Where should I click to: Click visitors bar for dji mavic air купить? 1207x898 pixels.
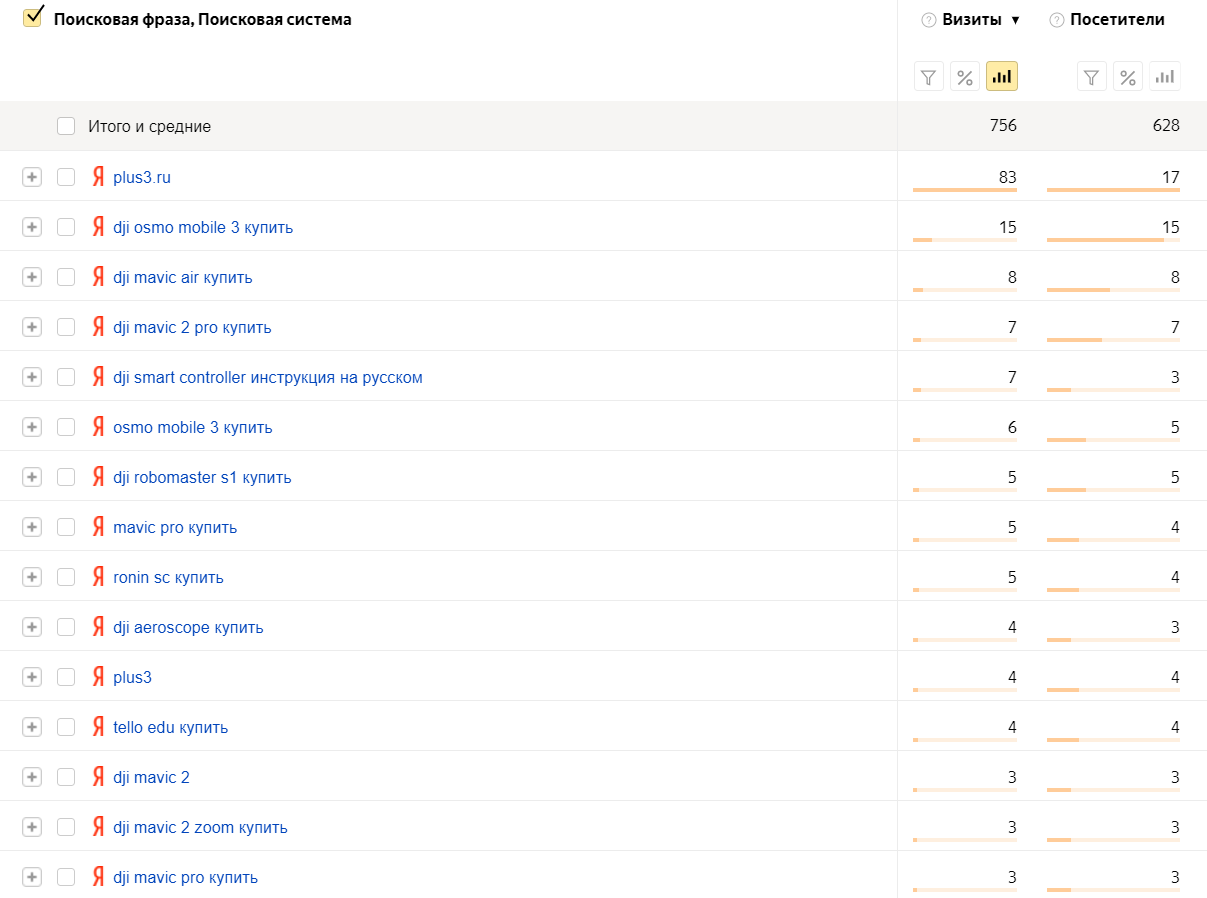coord(1113,289)
